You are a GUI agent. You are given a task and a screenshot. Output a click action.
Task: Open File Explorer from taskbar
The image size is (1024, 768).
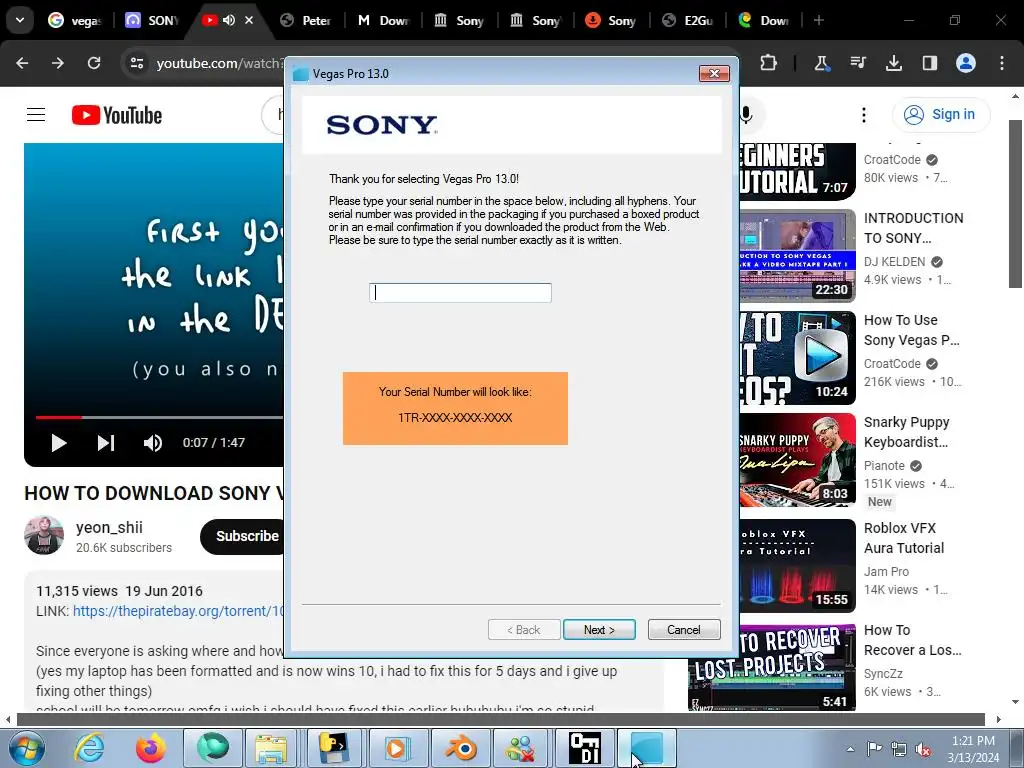click(271, 748)
